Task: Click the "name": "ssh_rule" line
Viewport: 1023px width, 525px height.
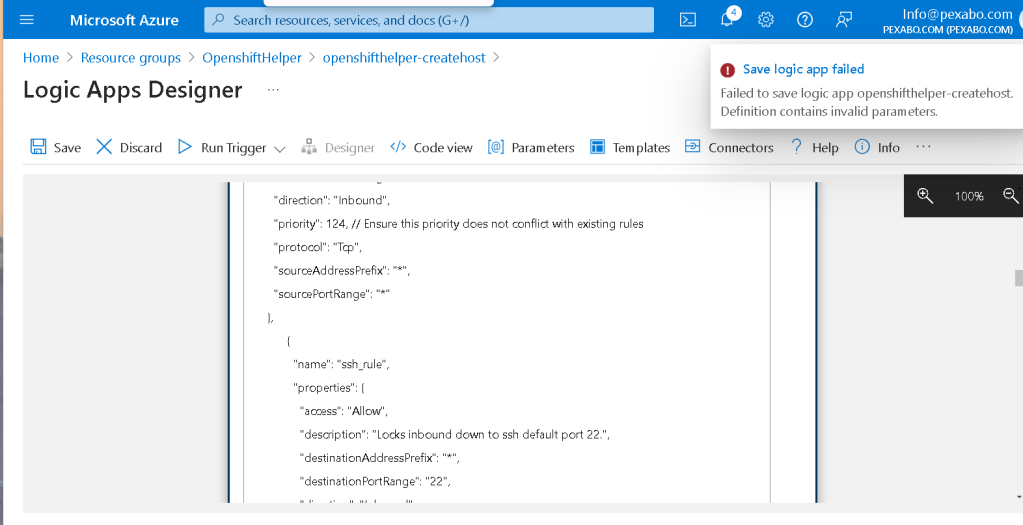Action: pos(341,364)
